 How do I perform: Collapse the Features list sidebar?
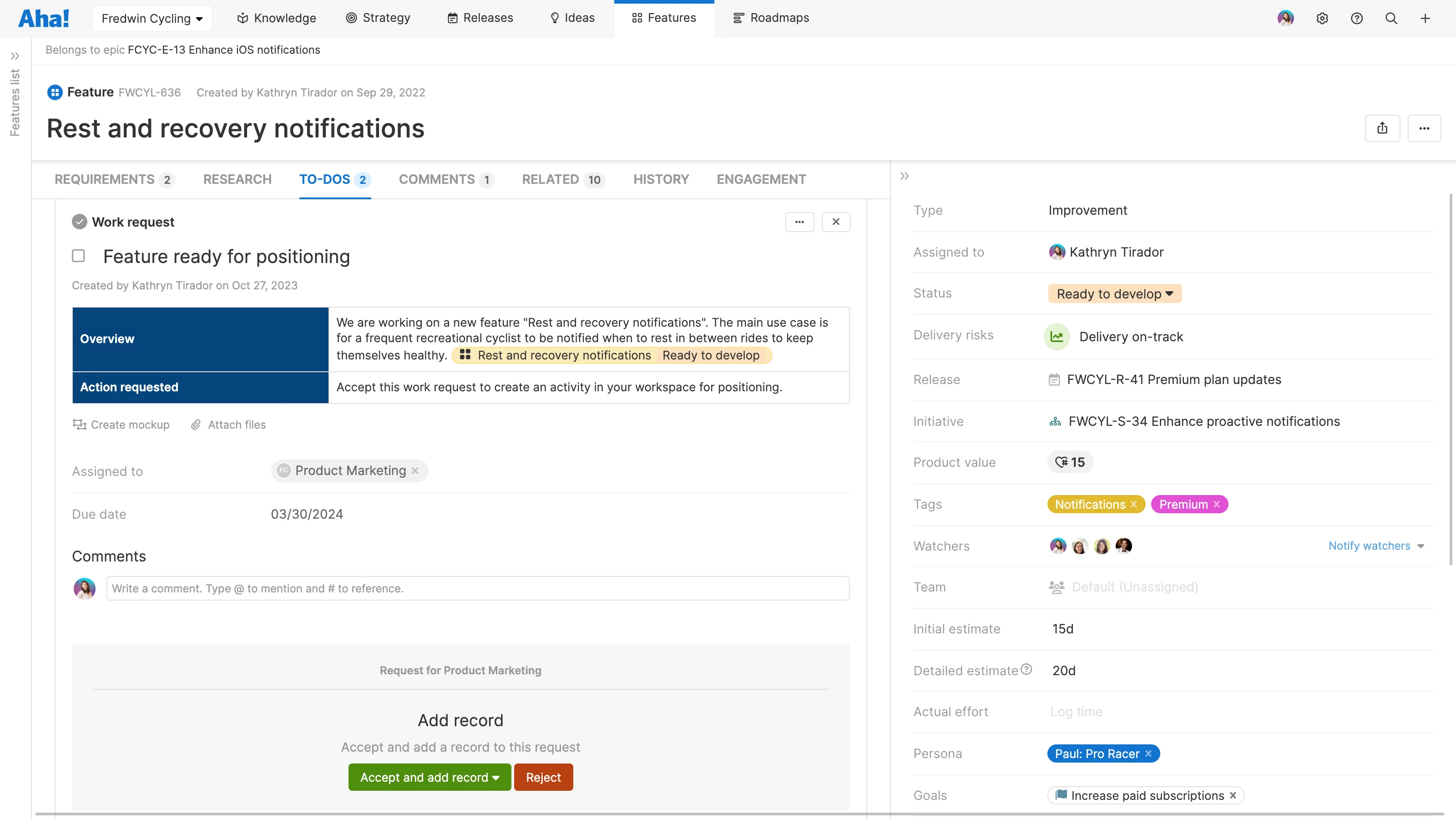(x=15, y=56)
